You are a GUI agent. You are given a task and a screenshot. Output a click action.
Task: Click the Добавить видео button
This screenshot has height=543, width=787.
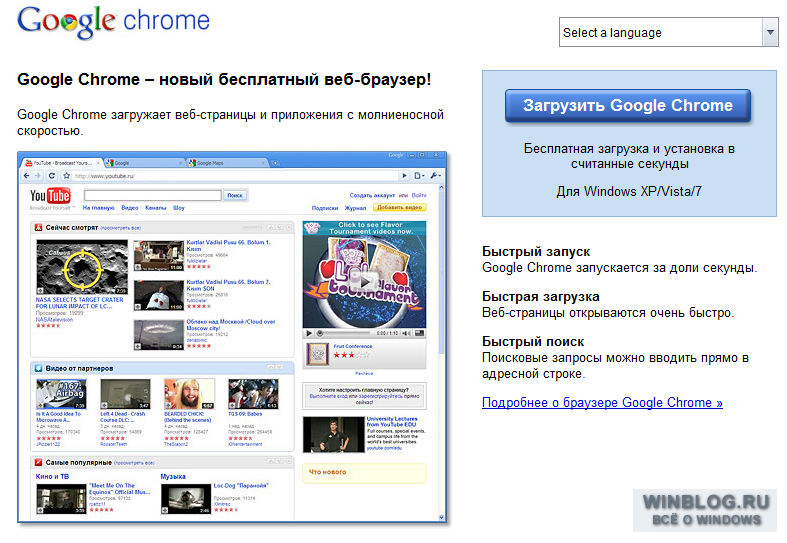(400, 208)
